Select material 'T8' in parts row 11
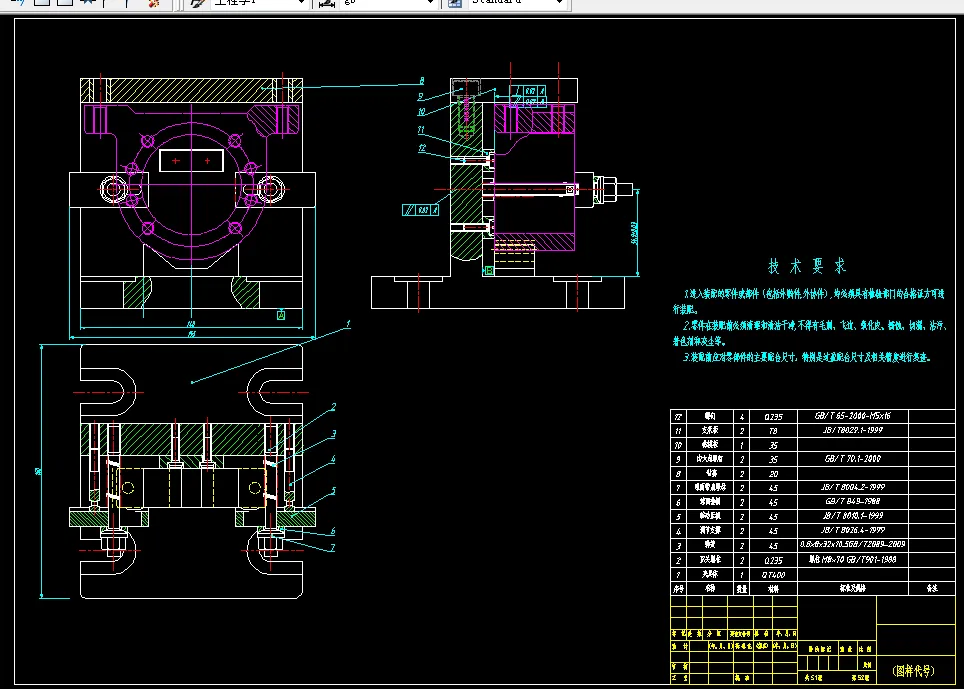Screen dimensions: 964x689 (x=773, y=431)
